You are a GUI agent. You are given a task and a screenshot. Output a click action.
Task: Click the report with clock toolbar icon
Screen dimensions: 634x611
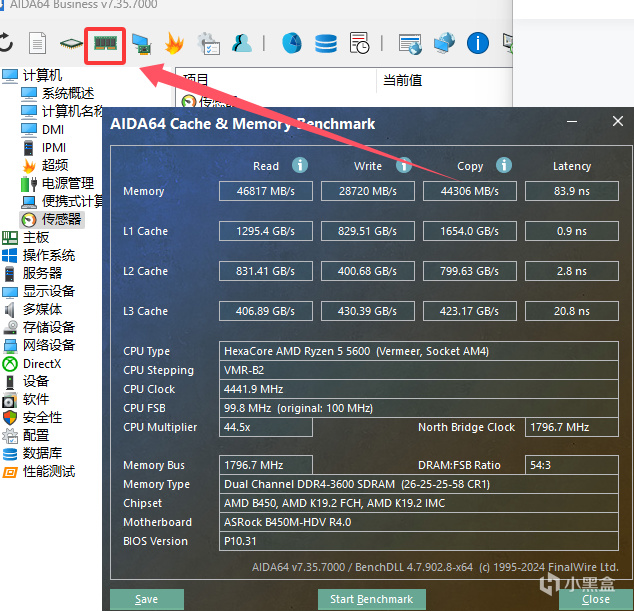click(x=359, y=43)
